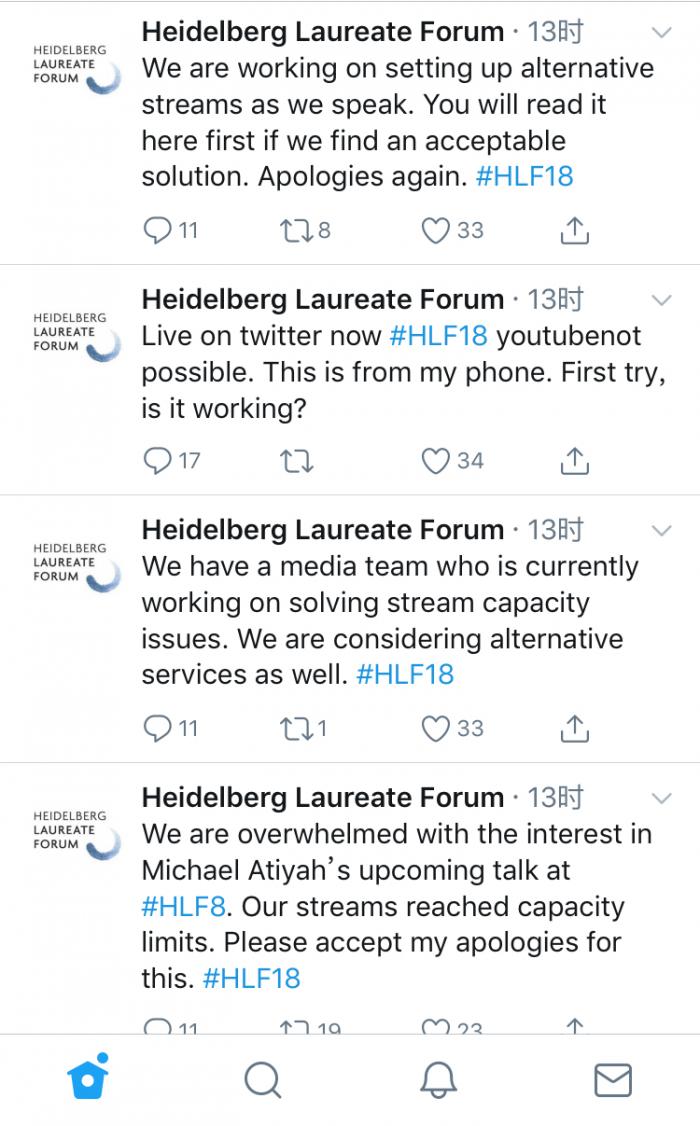Open the #HLF8 hashtag link
The height and width of the screenshot is (1126, 700).
(185, 907)
